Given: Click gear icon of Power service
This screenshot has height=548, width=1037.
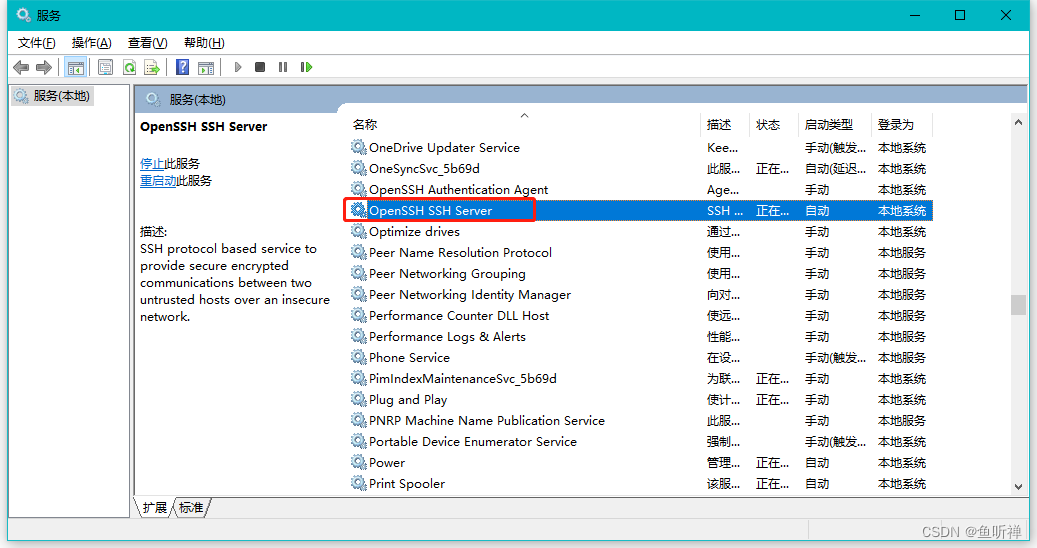Looking at the screenshot, I should click(358, 462).
